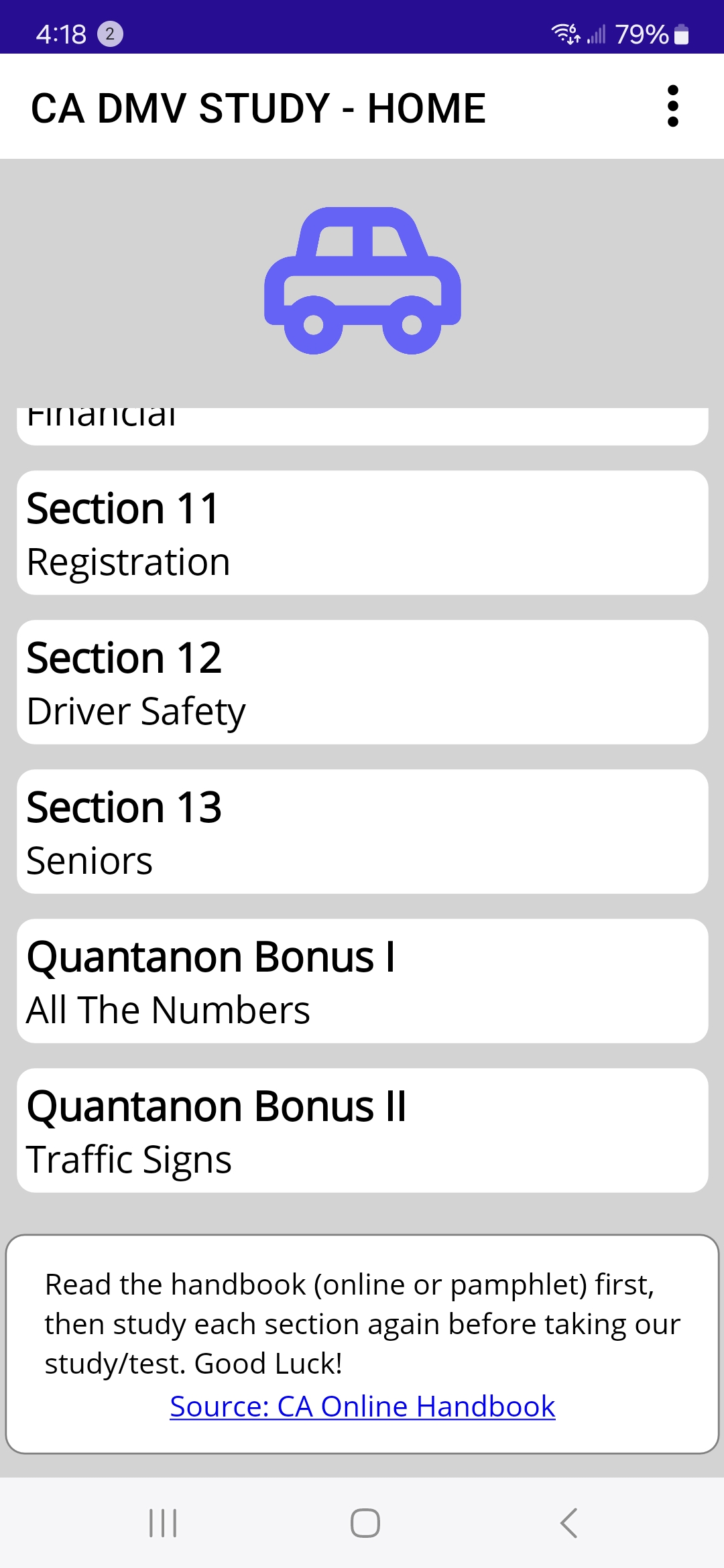The width and height of the screenshot is (724, 1568).
Task: Follow the Source: CA Online Handbook link
Action: coord(362,1407)
